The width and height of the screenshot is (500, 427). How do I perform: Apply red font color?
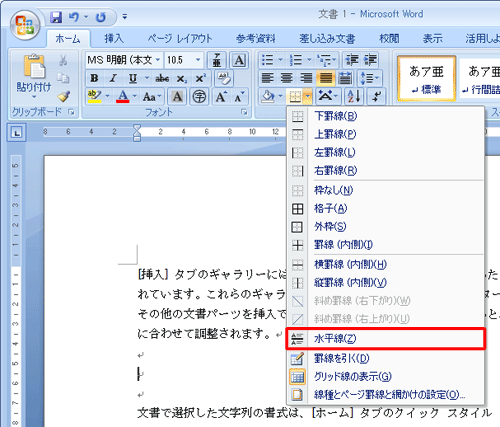pyautogui.click(x=123, y=97)
